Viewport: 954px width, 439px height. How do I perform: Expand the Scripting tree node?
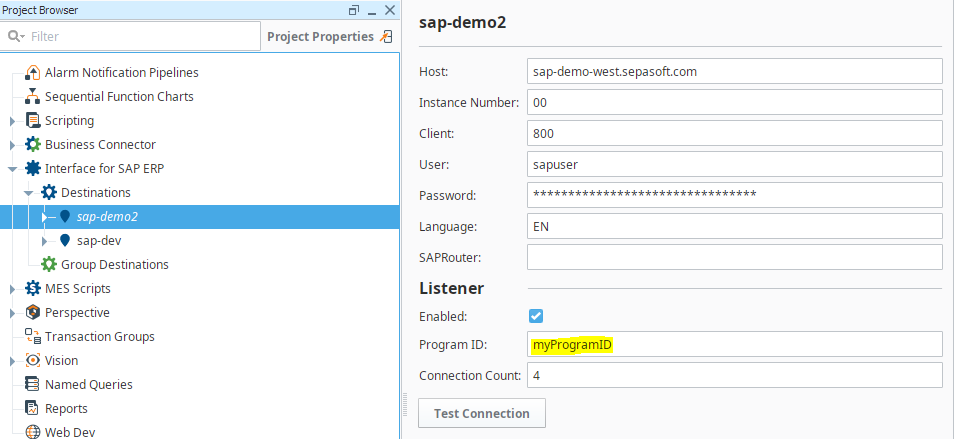coord(13,121)
